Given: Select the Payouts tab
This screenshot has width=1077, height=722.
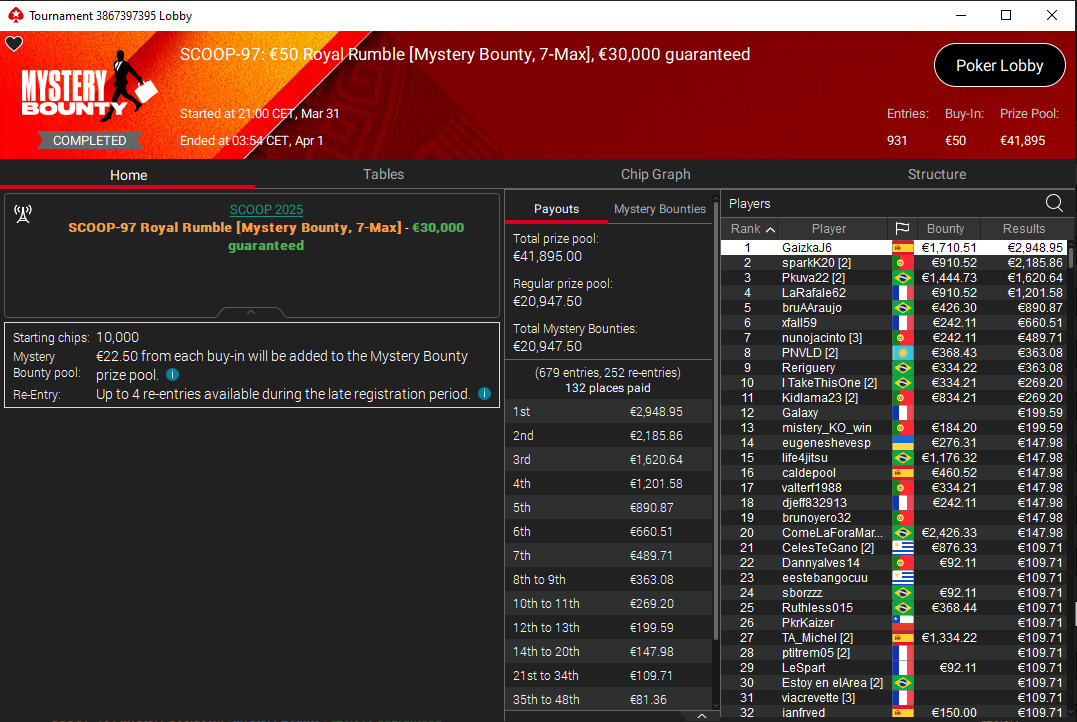Looking at the screenshot, I should (x=556, y=209).
